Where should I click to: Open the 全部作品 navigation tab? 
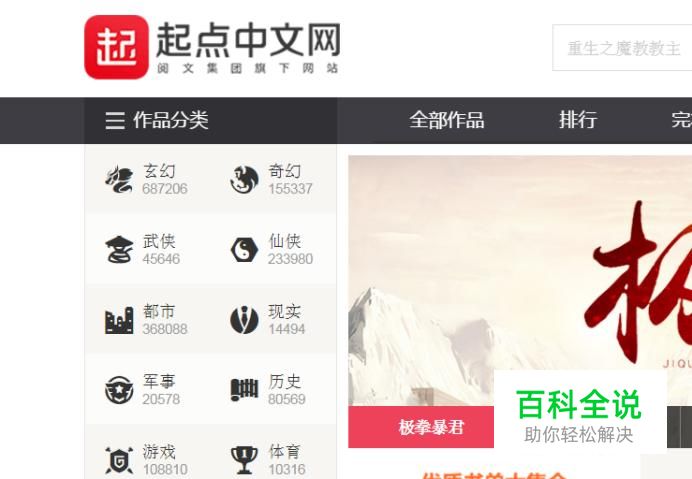point(447,120)
